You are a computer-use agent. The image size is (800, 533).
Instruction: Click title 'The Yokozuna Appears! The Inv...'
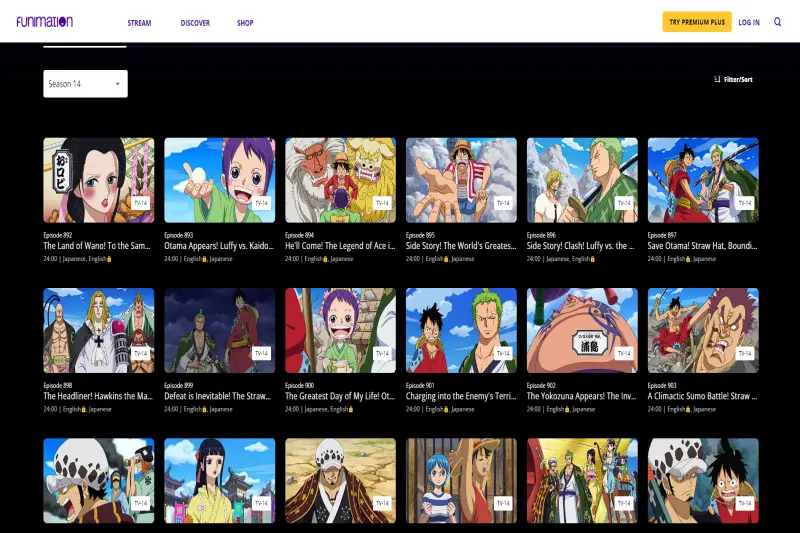click(582, 396)
